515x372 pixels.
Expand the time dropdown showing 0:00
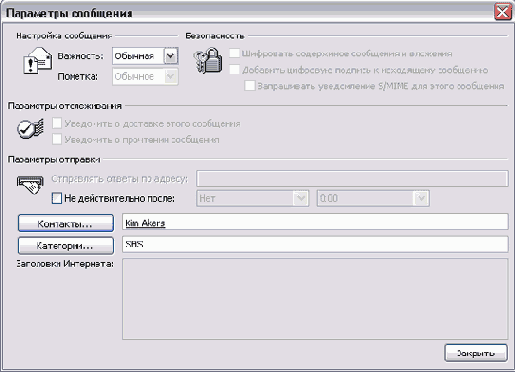point(421,198)
